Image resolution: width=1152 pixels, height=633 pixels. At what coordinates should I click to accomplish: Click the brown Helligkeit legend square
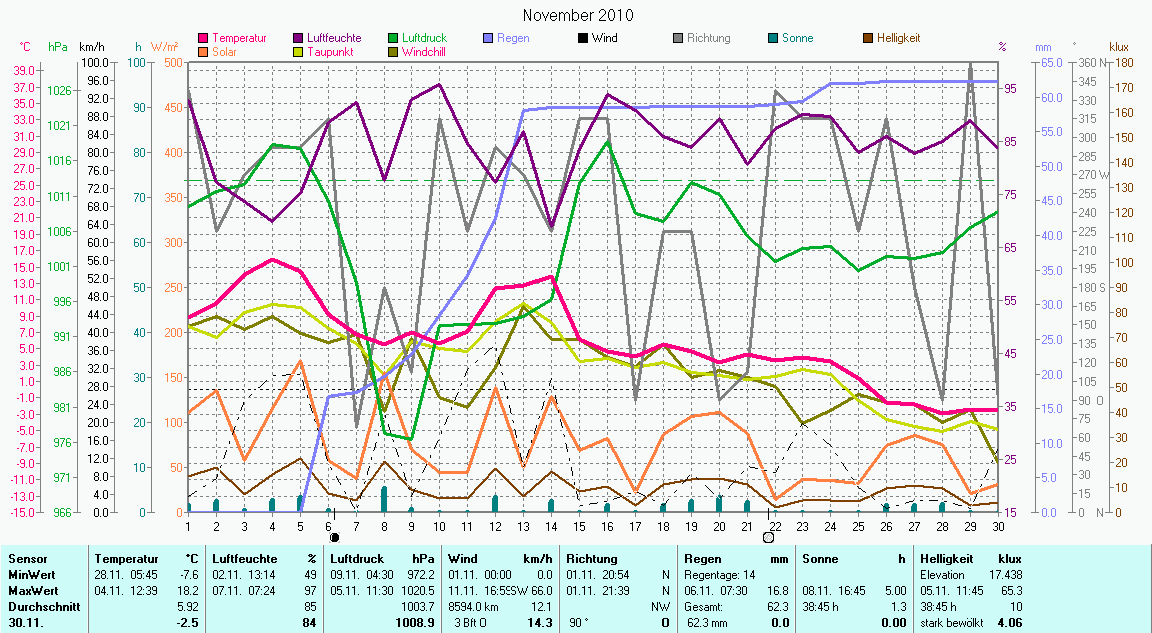(867, 39)
